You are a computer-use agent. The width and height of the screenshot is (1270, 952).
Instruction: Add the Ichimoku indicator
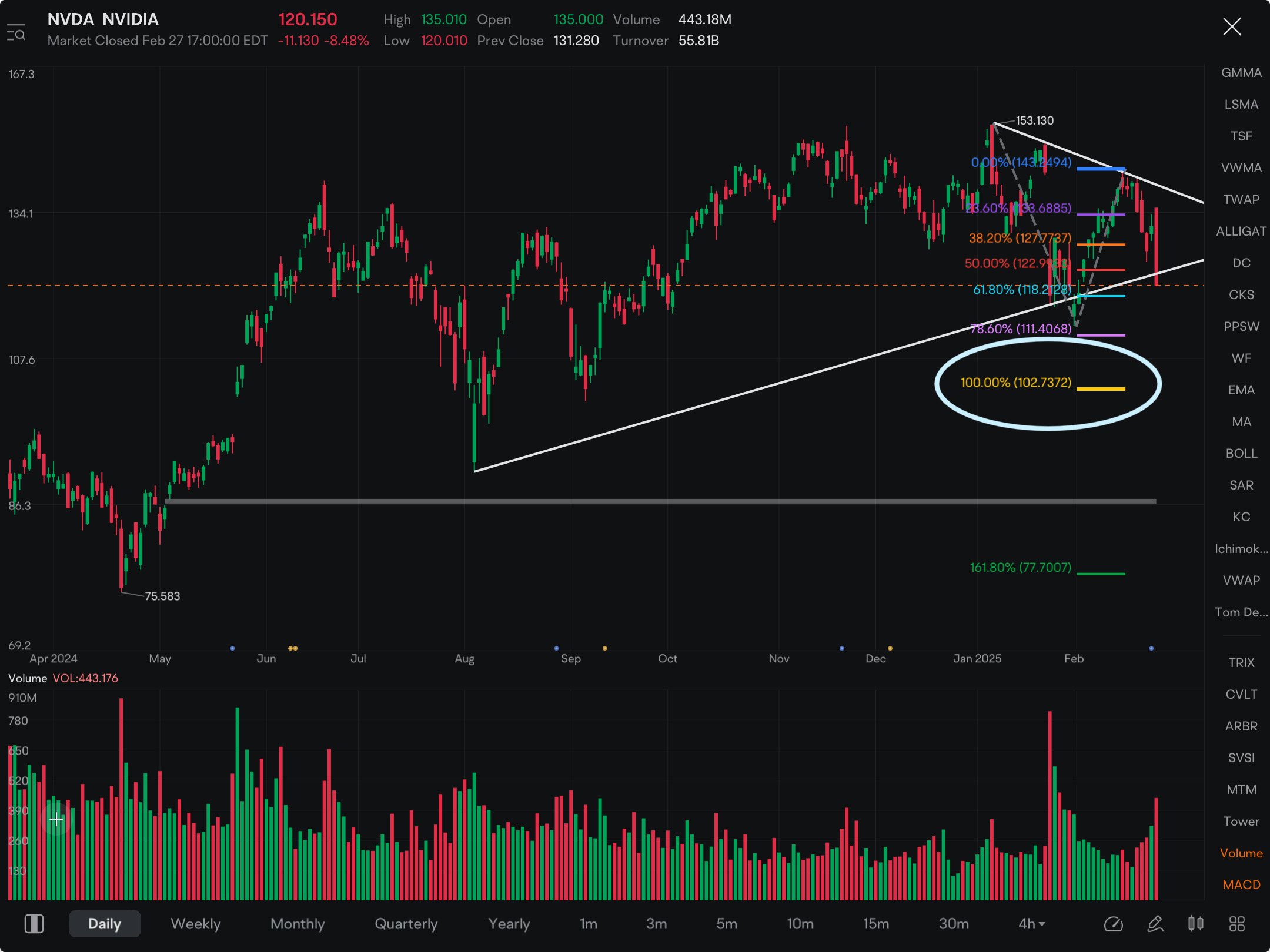(1241, 549)
